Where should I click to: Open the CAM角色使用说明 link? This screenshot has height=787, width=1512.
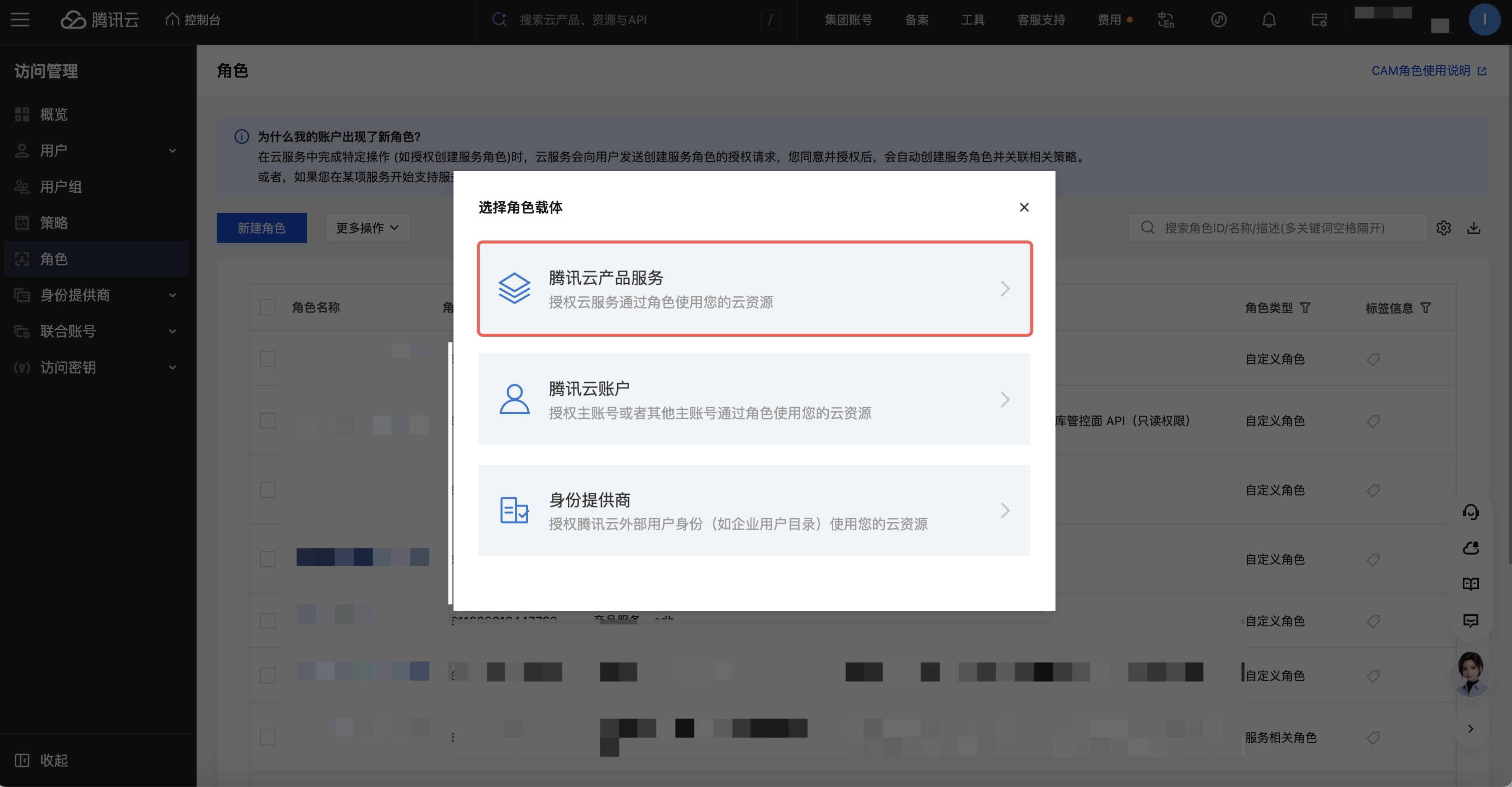tap(1429, 70)
